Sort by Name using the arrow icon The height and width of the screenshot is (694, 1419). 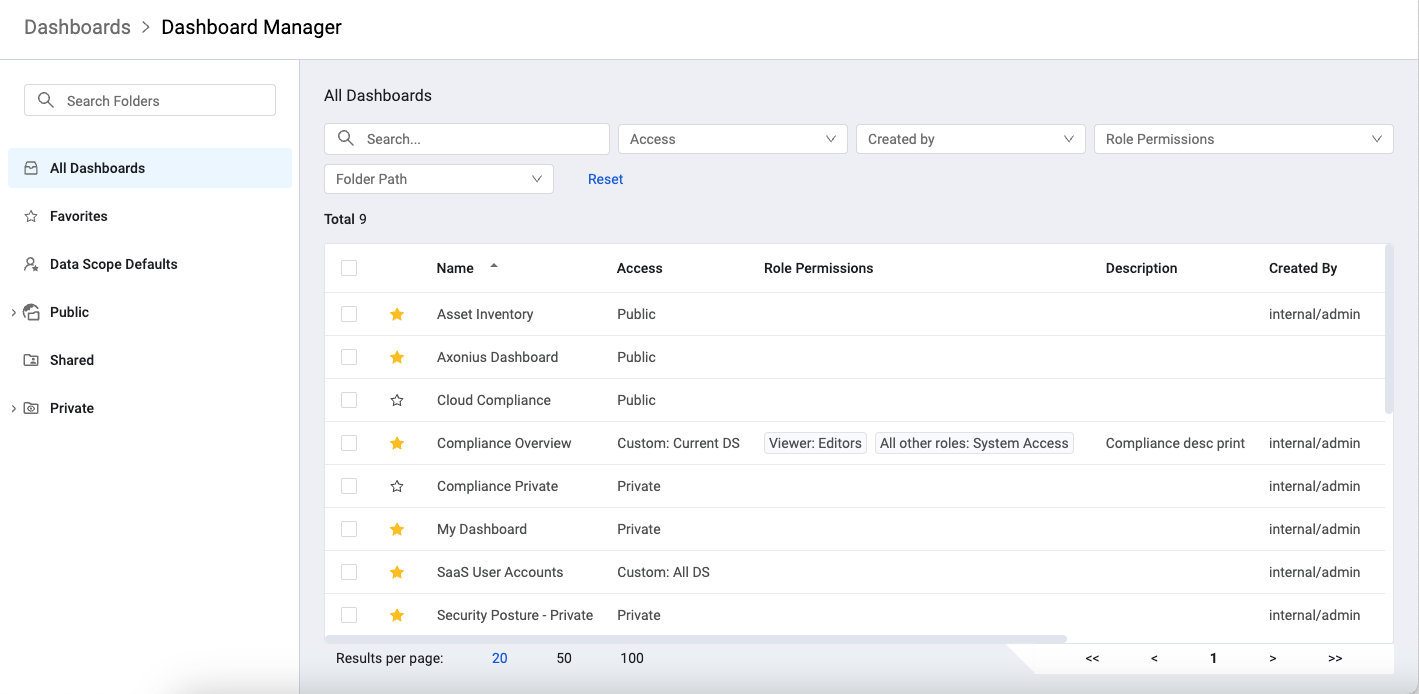tap(493, 266)
